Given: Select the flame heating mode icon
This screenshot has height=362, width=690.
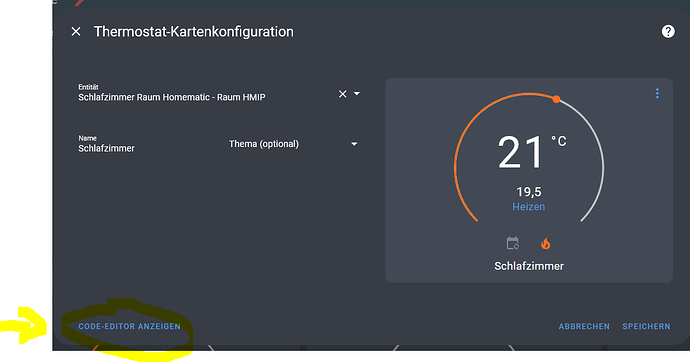Looking at the screenshot, I should (x=546, y=243).
